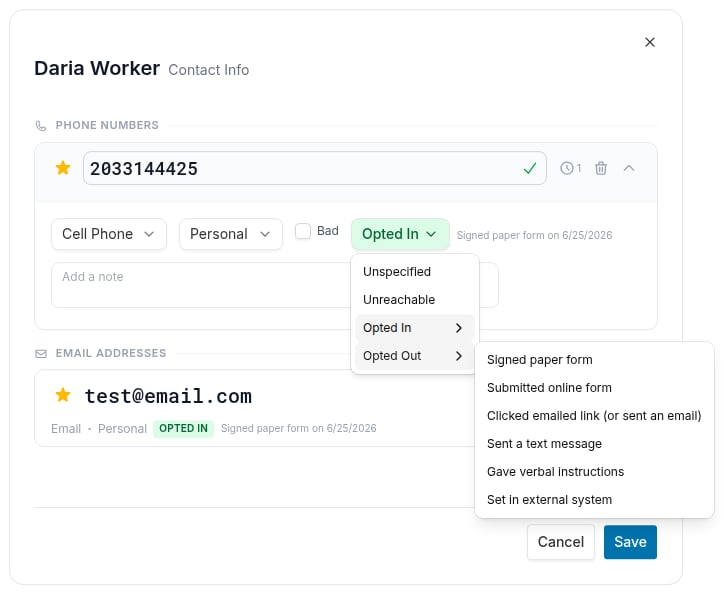Toggle the Opted In status dropdown
Viewport: 724px width, 594px height.
400,234
